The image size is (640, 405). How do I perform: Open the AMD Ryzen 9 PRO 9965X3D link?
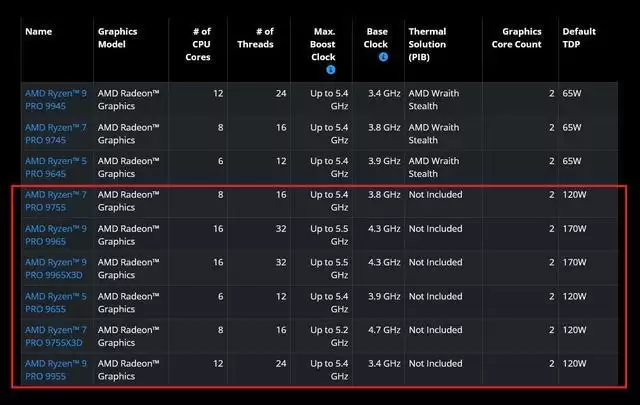click(56, 269)
